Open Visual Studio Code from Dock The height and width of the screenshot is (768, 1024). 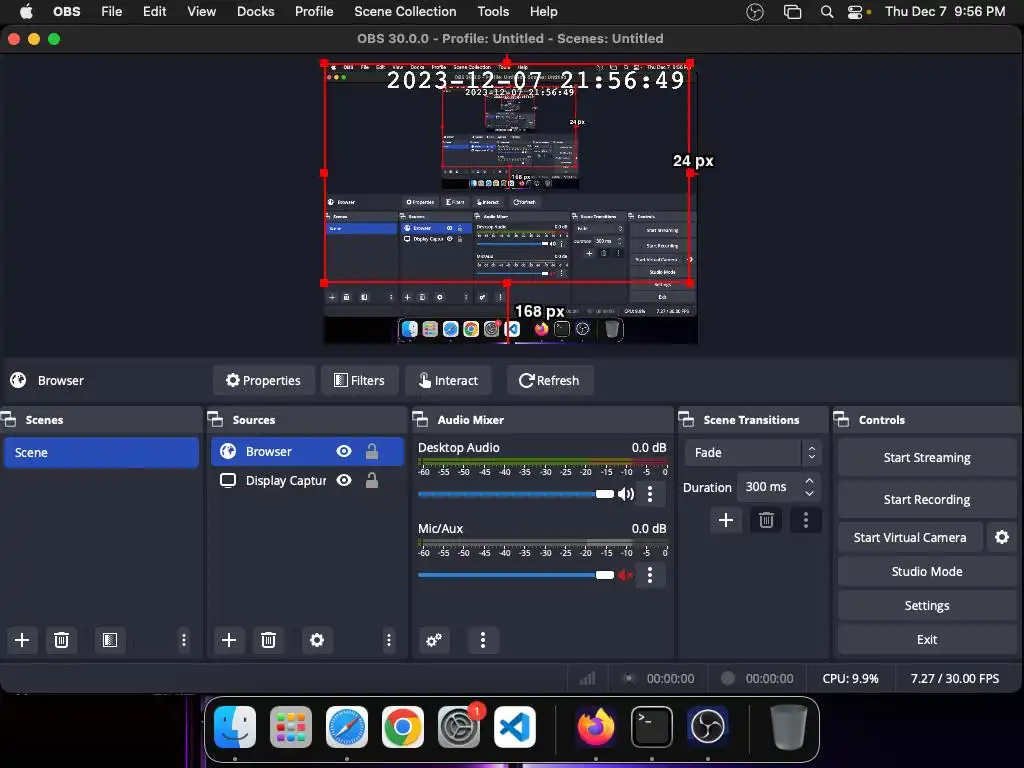click(x=515, y=726)
